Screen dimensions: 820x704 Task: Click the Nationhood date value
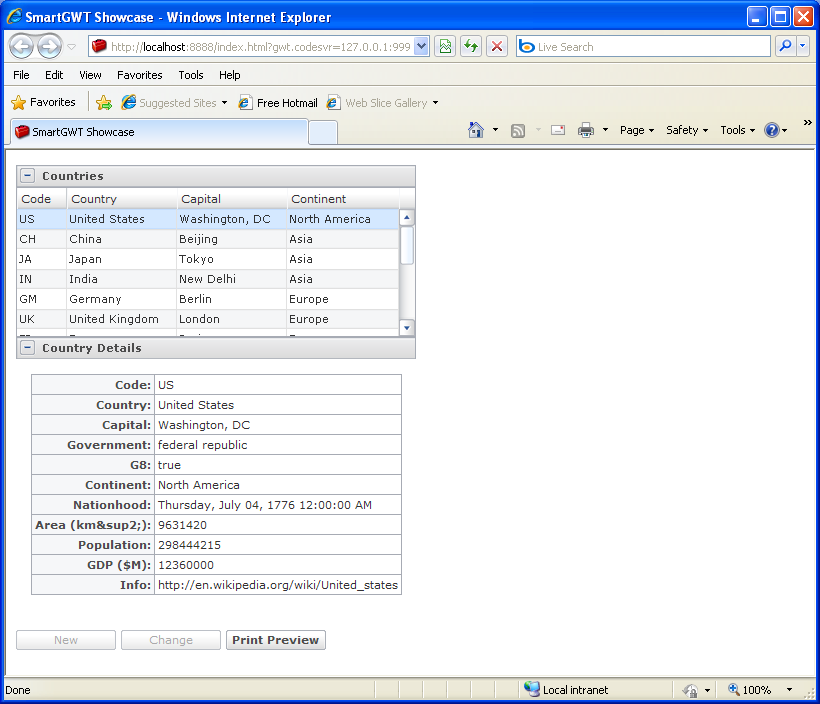[x=265, y=505]
